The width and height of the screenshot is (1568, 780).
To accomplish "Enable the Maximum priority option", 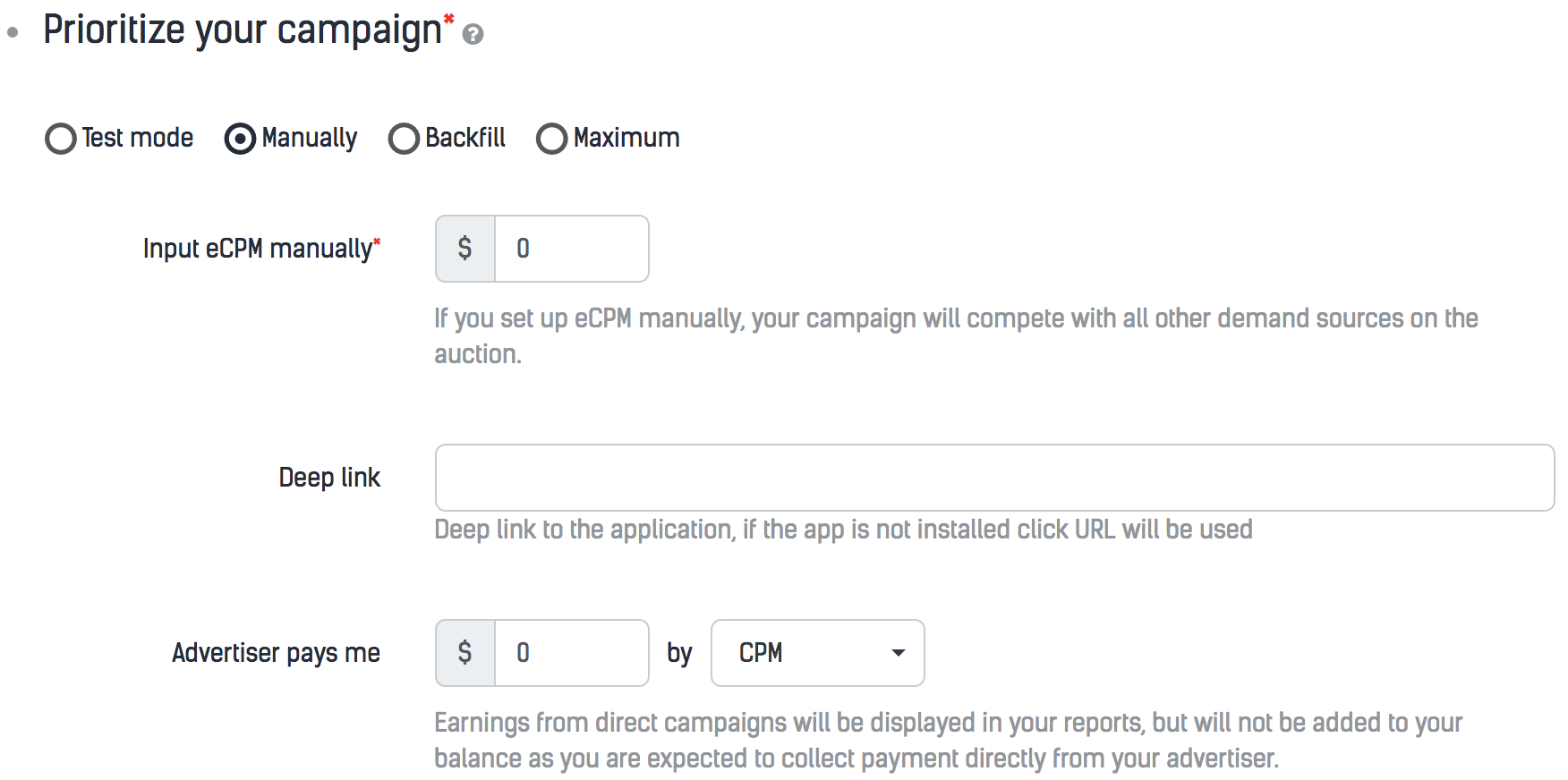I will [x=551, y=139].
